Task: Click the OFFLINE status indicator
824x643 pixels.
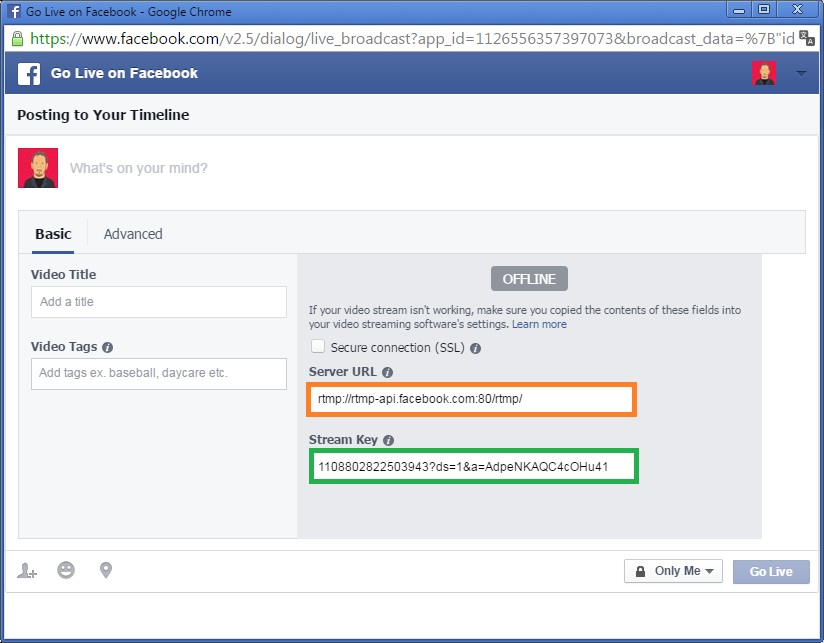Action: click(528, 278)
